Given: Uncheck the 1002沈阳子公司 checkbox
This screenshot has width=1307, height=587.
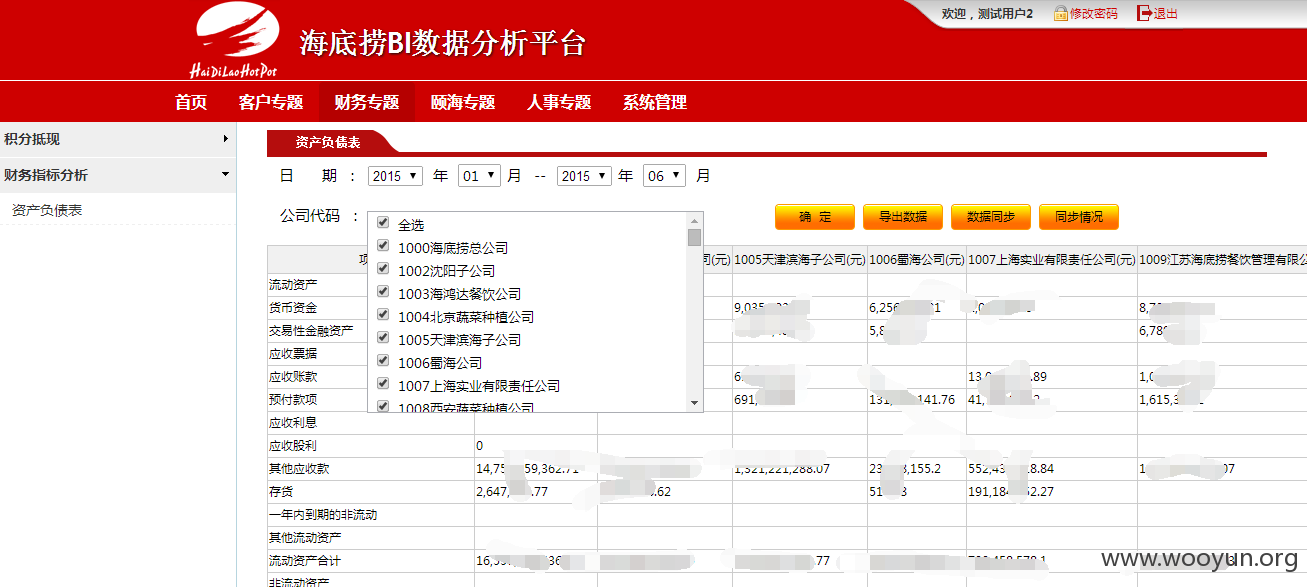Looking at the screenshot, I should [x=383, y=269].
